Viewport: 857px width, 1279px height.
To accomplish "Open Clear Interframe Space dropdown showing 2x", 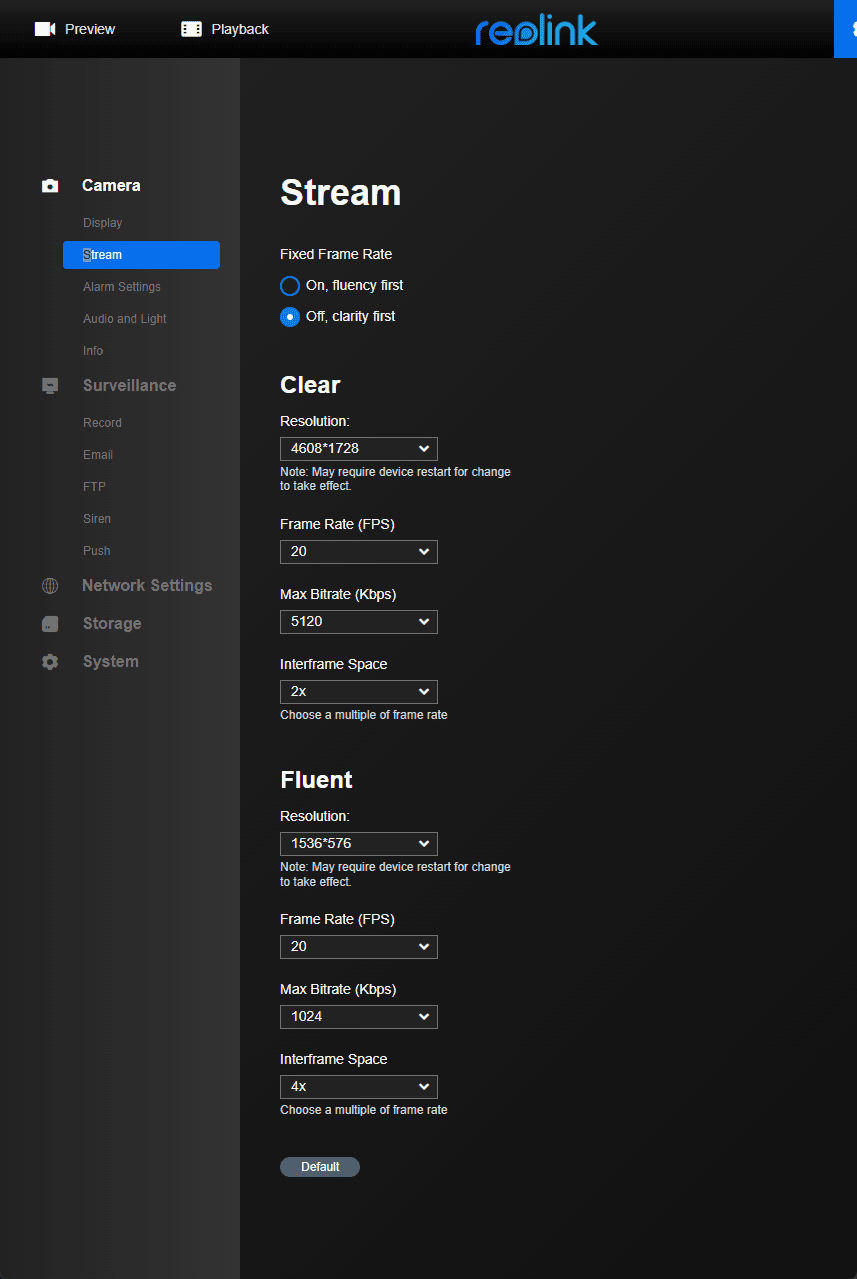I will [358, 692].
